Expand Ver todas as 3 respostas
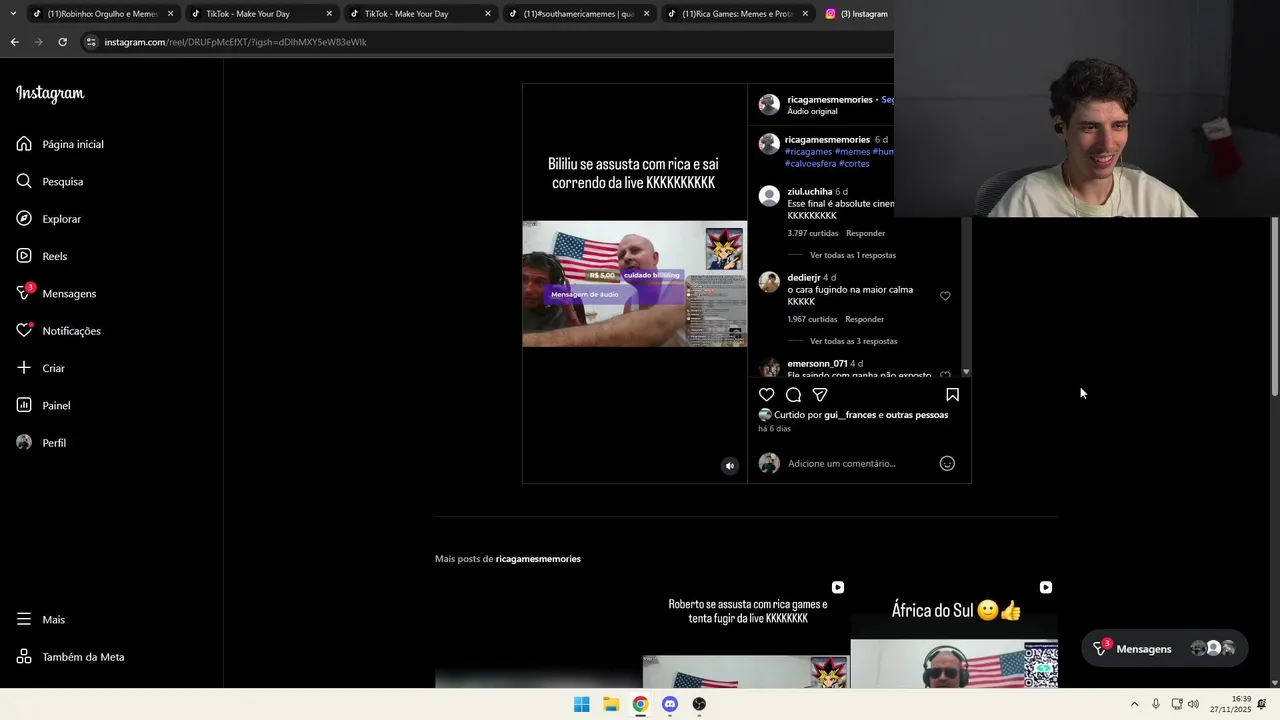 853,341
